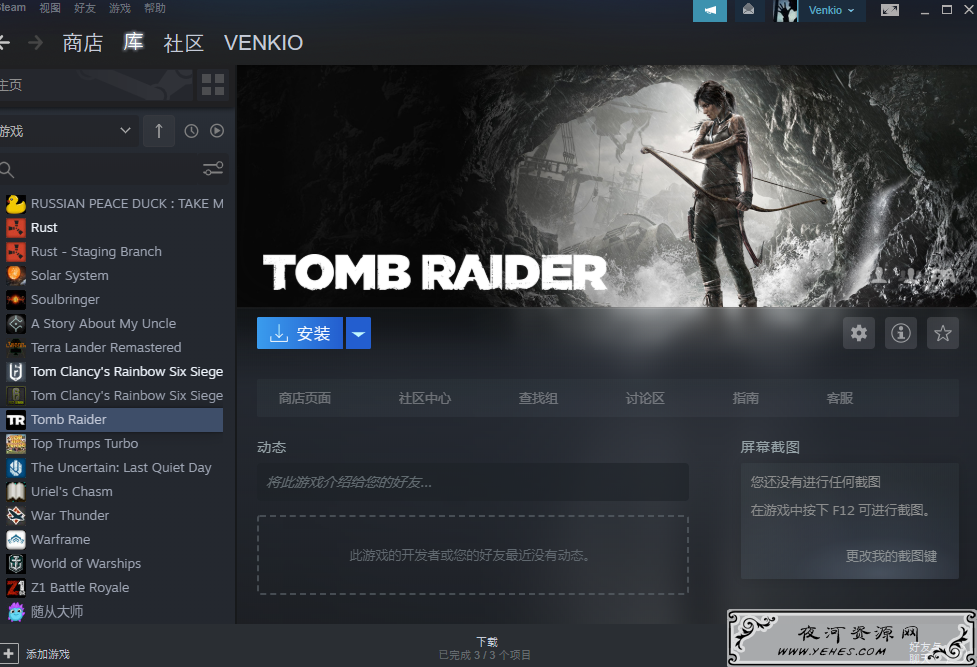Select Soulbringer in game list
Image resolution: width=977 pixels, height=667 pixels.
click(112, 300)
